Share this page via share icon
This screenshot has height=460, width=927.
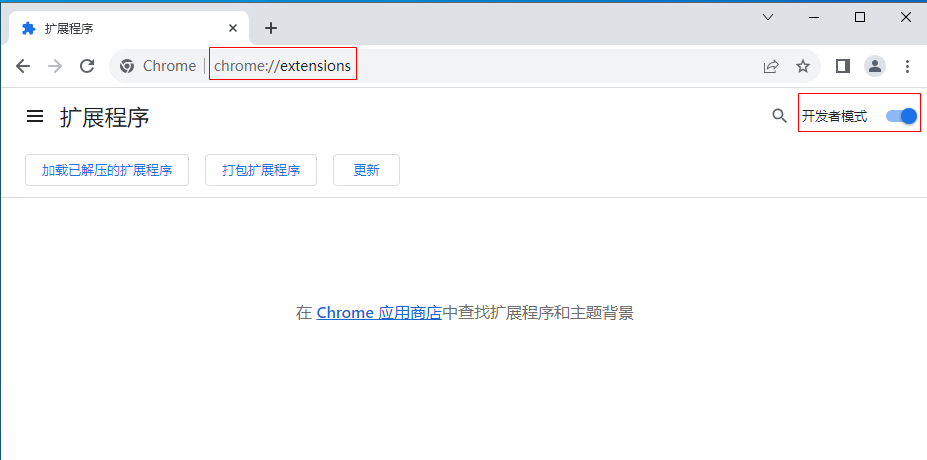[771, 66]
